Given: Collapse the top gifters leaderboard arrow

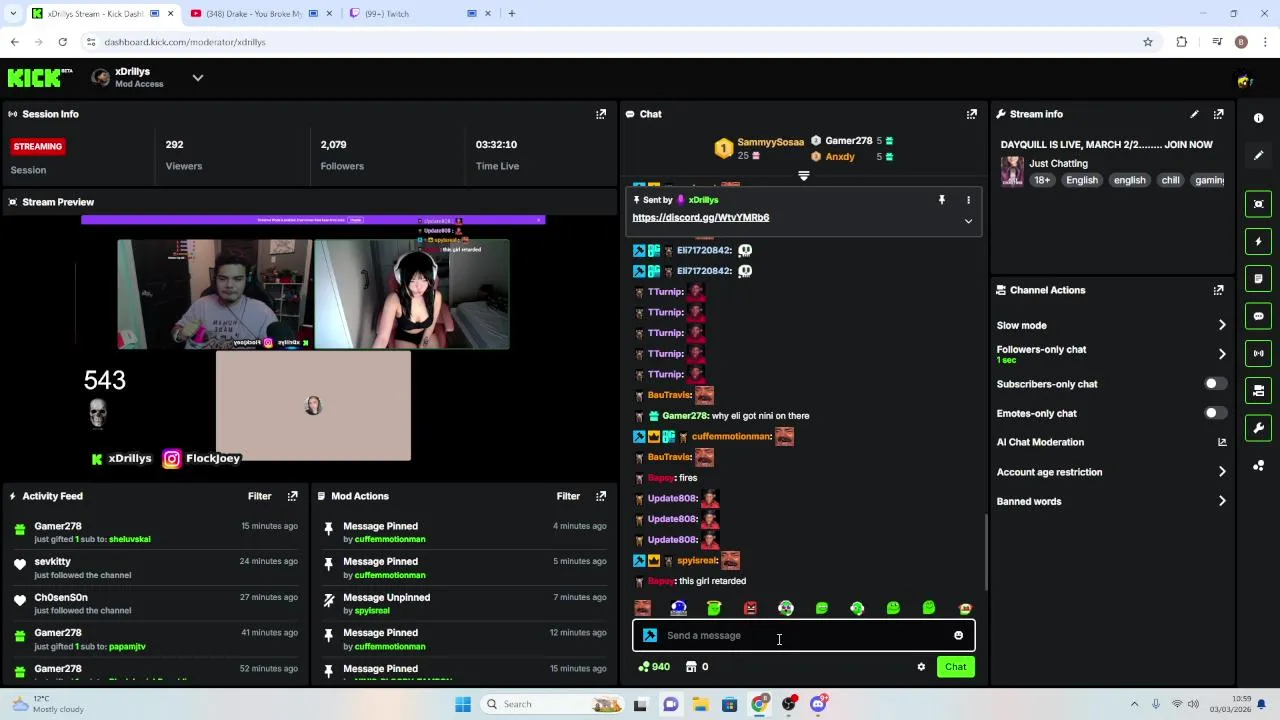Looking at the screenshot, I should click(x=803, y=176).
